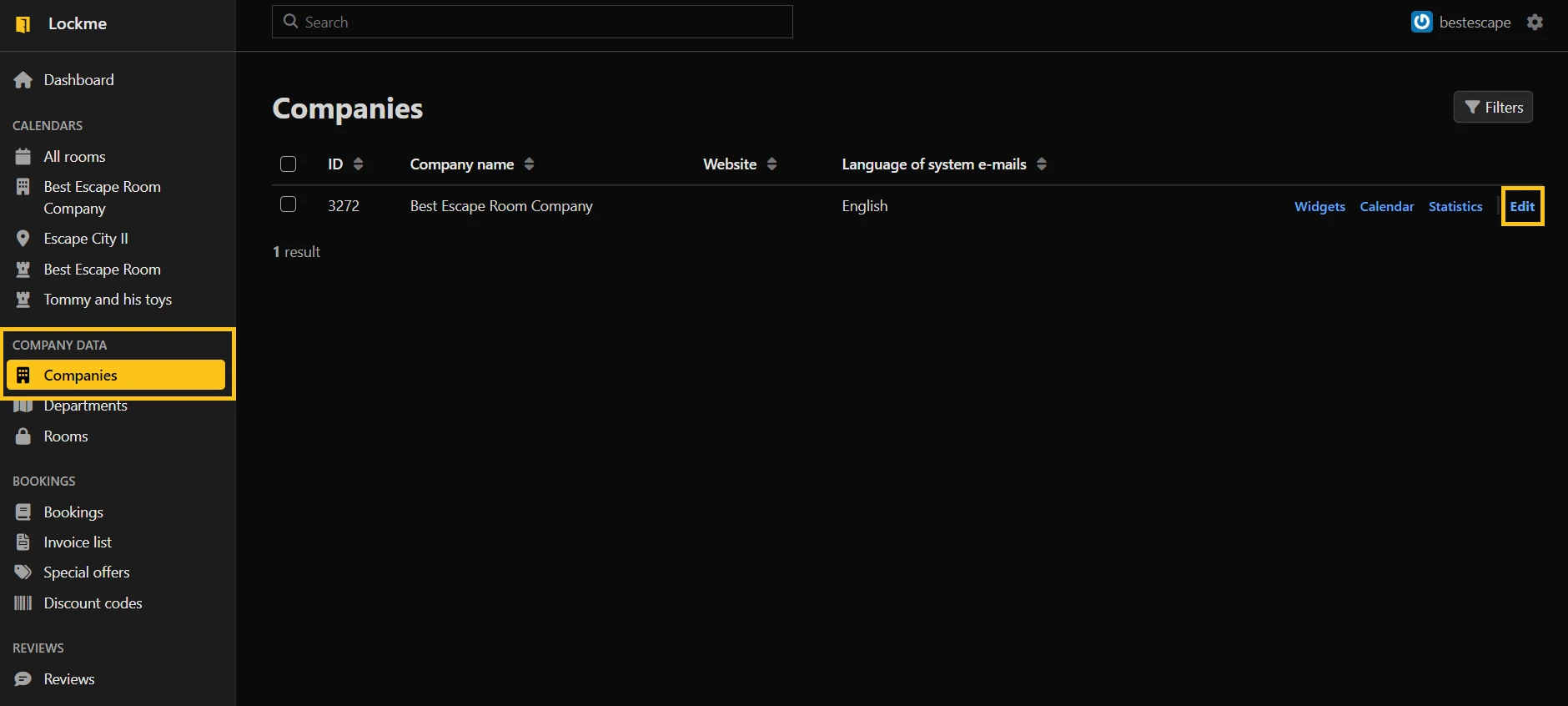
Task: Click the Discount codes barcode icon
Action: click(23, 603)
